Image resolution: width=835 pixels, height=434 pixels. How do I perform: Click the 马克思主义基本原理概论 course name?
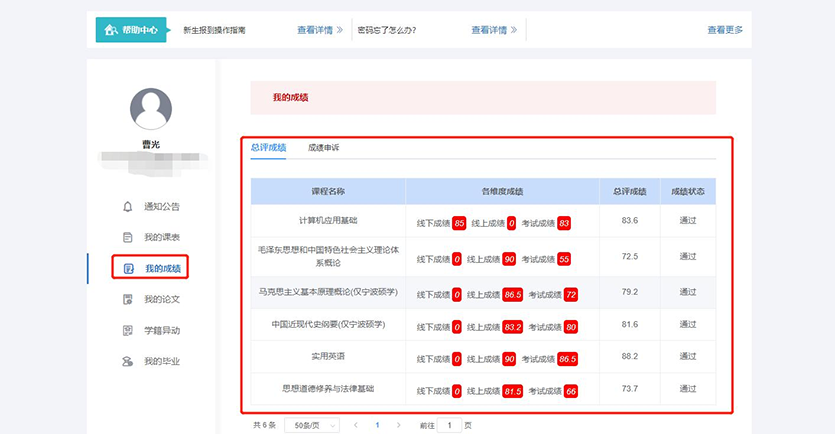(x=328, y=292)
